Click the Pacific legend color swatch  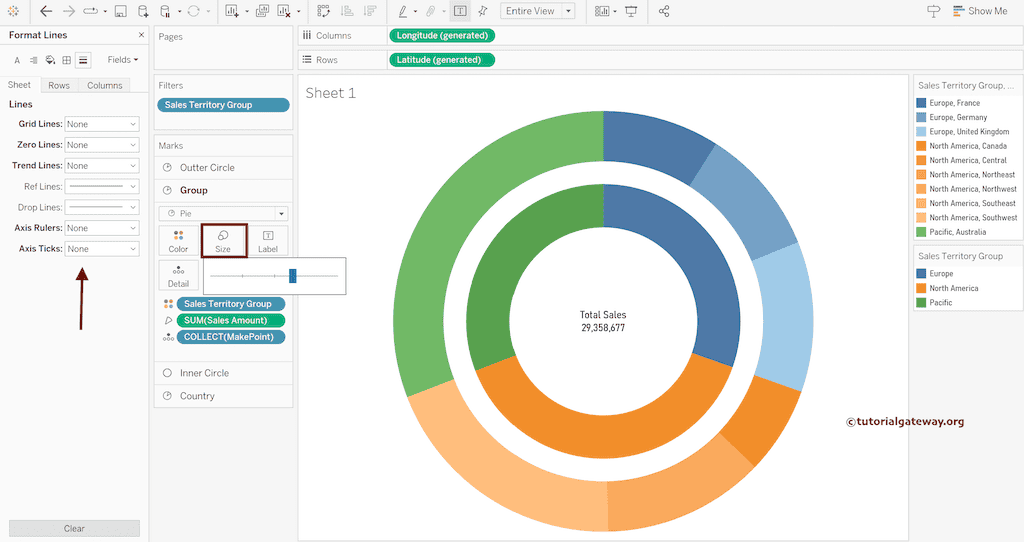pos(921,302)
